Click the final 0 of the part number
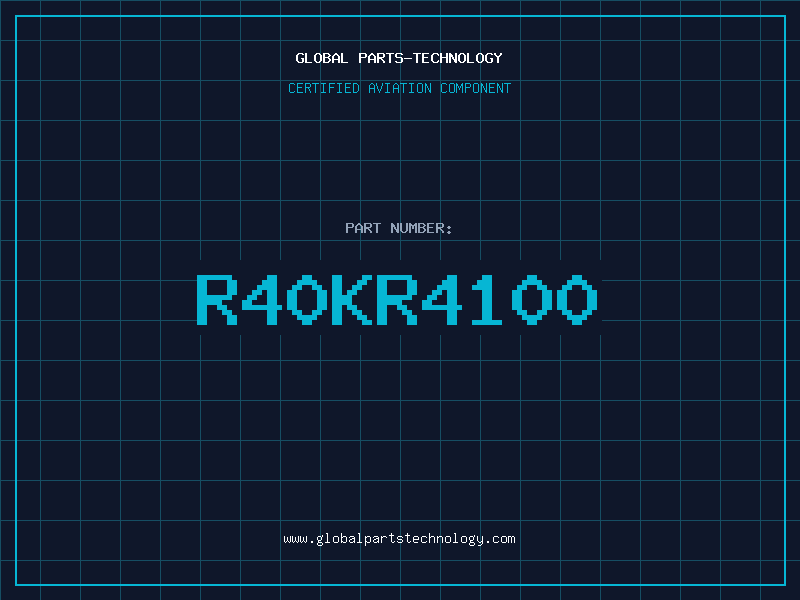The width and height of the screenshot is (800, 600). tap(577, 299)
